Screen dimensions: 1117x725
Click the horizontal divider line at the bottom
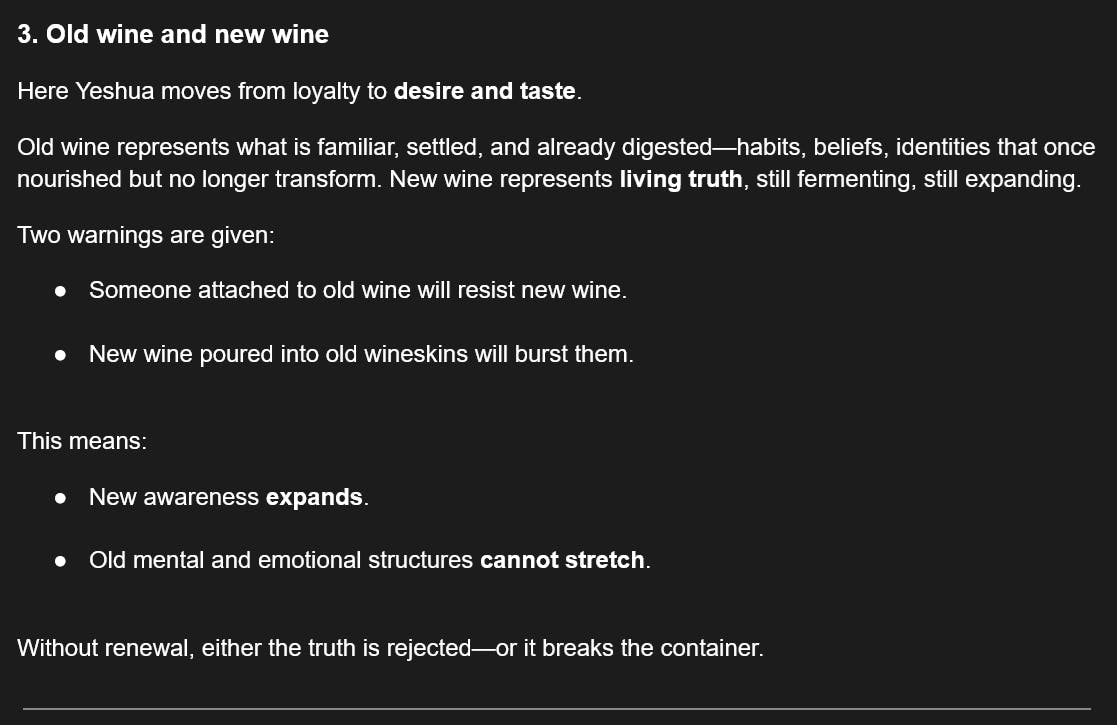tap(557, 709)
